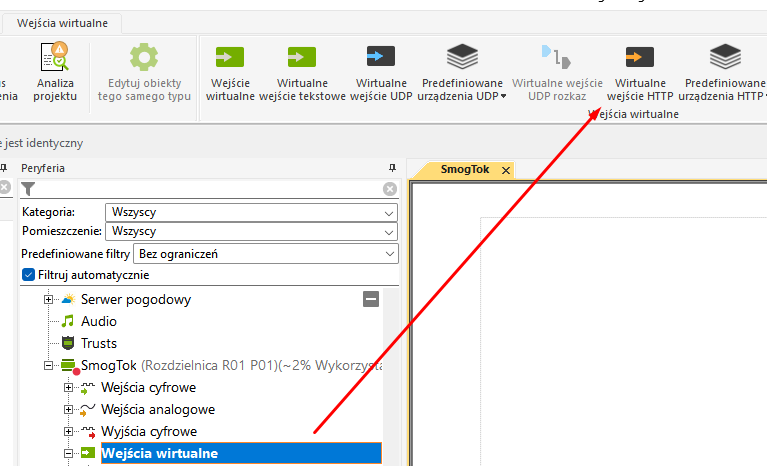The width and height of the screenshot is (767, 466).
Task: Select the Trusts tree item
Action: [x=98, y=343]
